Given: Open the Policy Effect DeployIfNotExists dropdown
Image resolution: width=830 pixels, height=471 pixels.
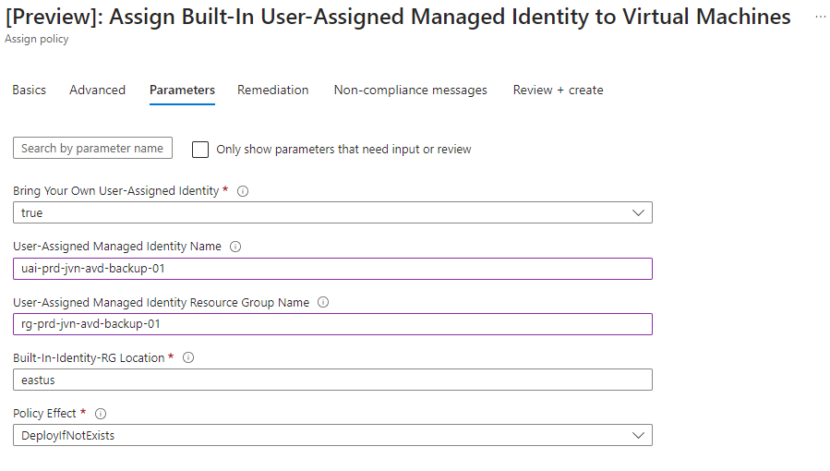Looking at the screenshot, I should (x=332, y=436).
